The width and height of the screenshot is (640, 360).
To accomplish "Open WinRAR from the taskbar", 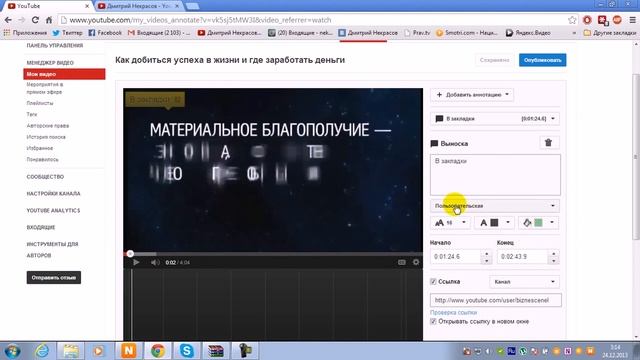I will (x=216, y=351).
